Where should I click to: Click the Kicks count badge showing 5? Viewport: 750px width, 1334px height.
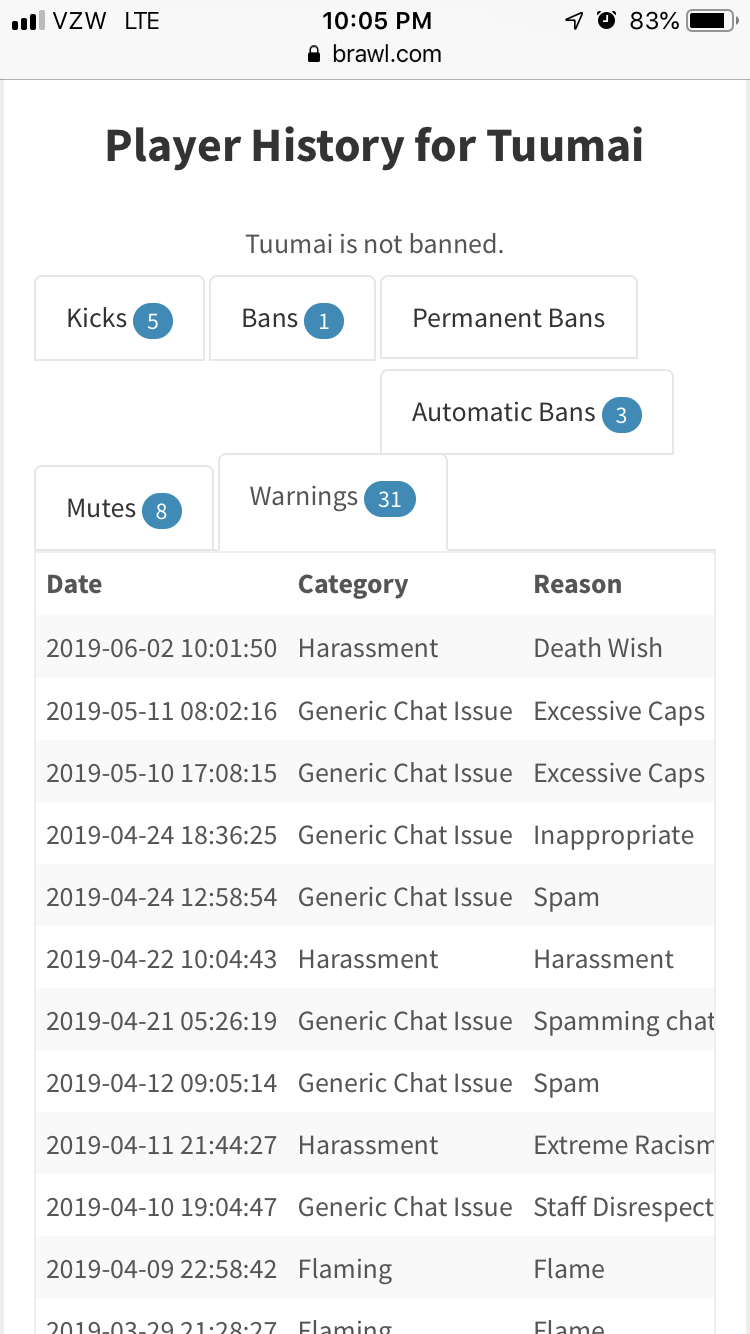point(153,321)
